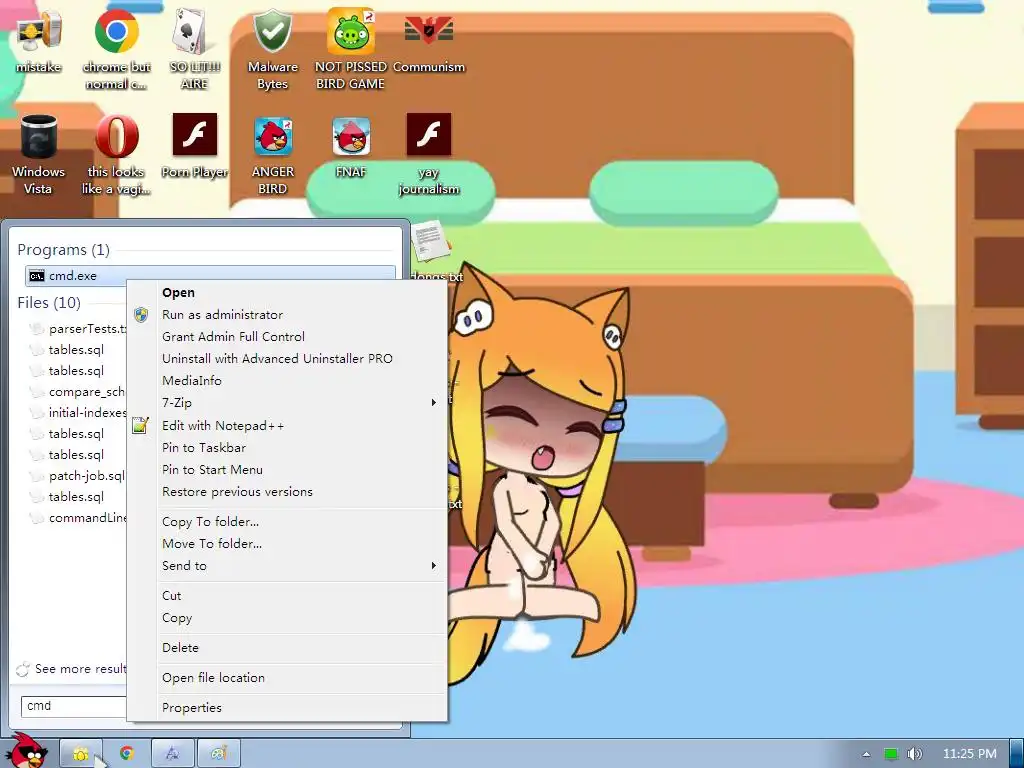
Task: Click the Start menu search box
Action: [74, 706]
